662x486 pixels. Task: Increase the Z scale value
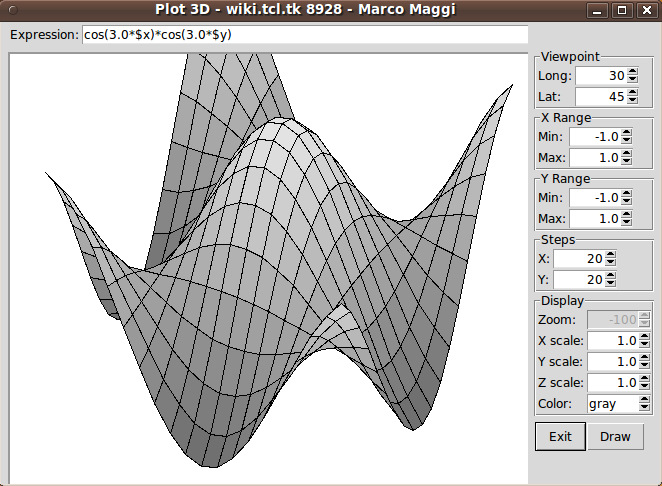coord(644,379)
